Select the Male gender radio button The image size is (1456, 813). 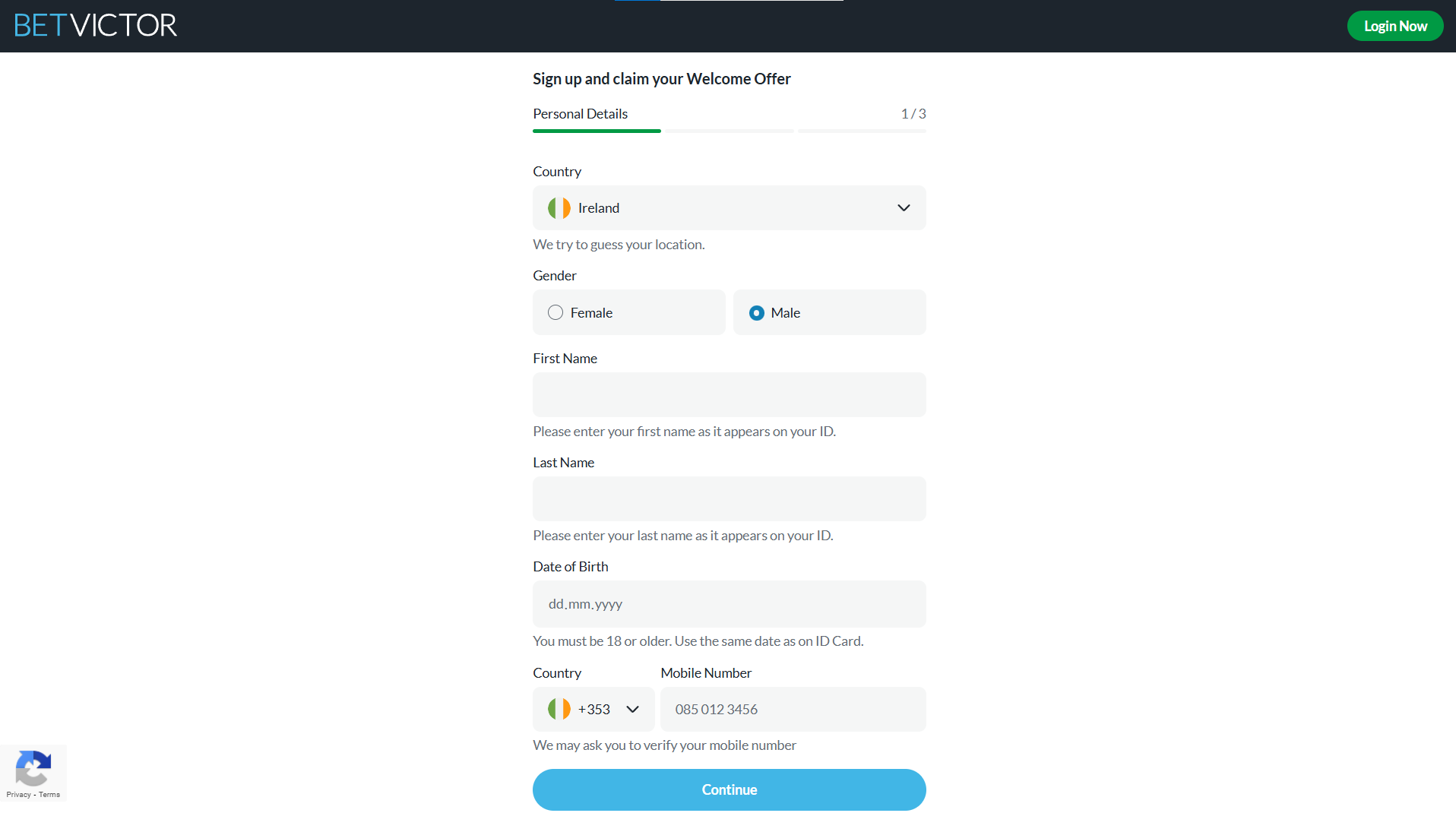point(756,313)
